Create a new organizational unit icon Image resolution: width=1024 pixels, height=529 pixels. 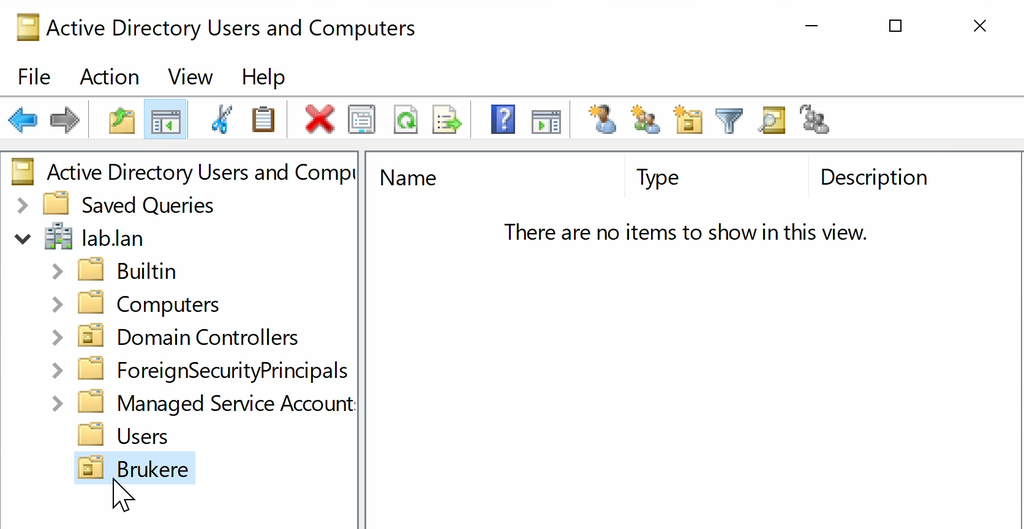pyautogui.click(x=688, y=120)
